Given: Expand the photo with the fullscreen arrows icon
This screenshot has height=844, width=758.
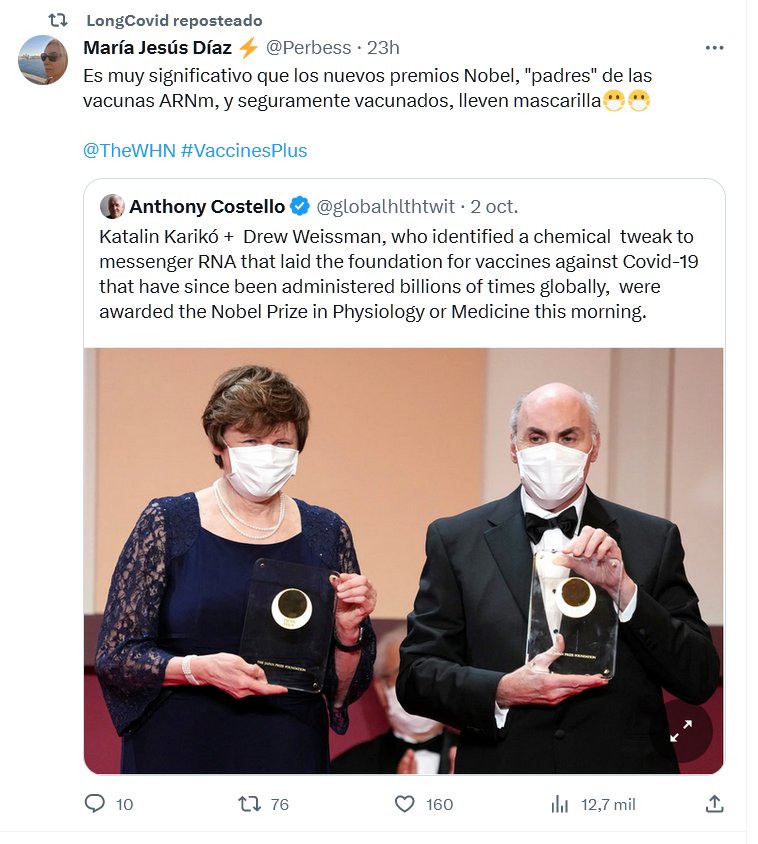Looking at the screenshot, I should pyautogui.click(x=681, y=732).
